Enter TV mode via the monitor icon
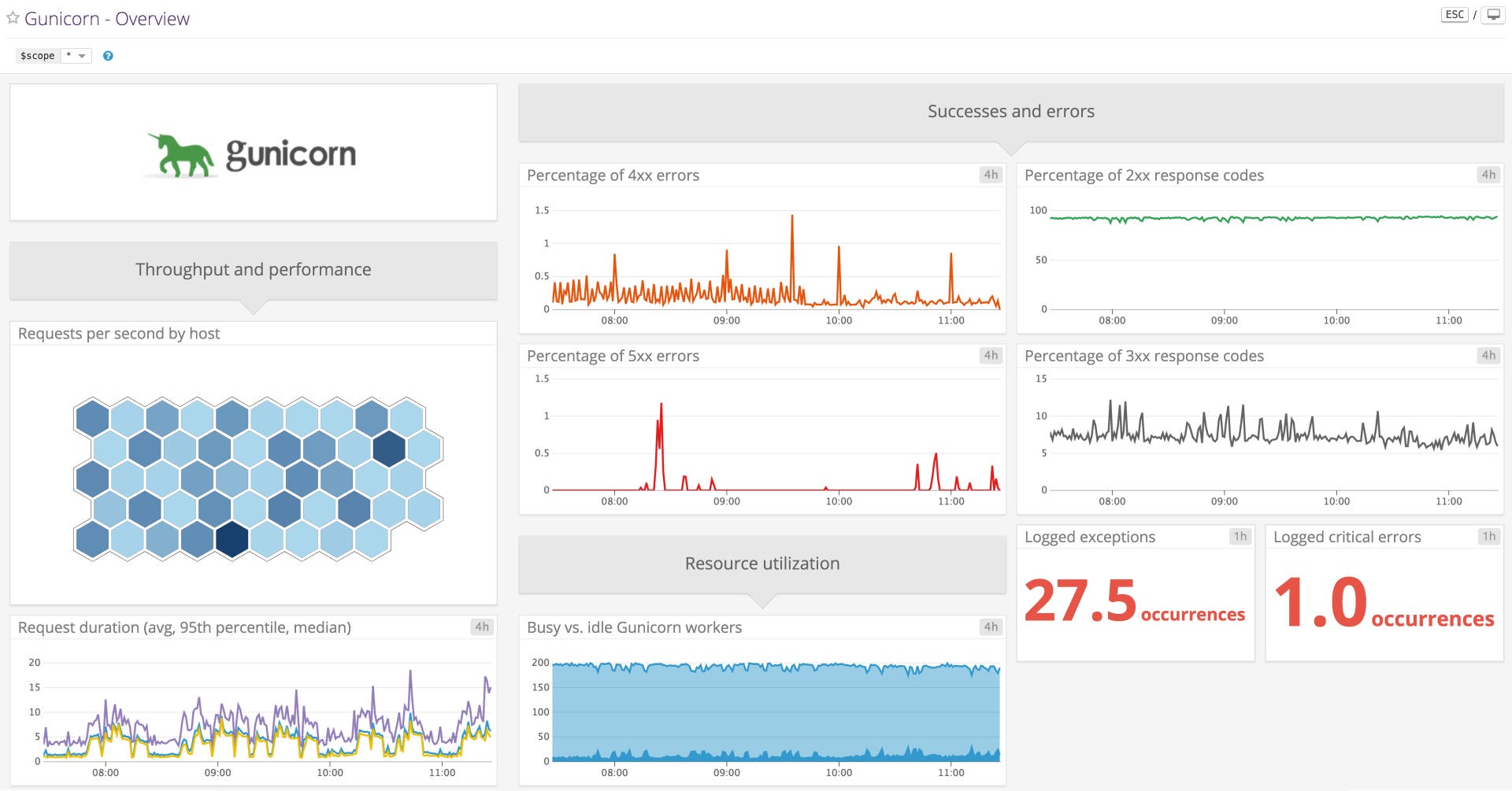Screen dimensions: 1512x791 (1495, 13)
